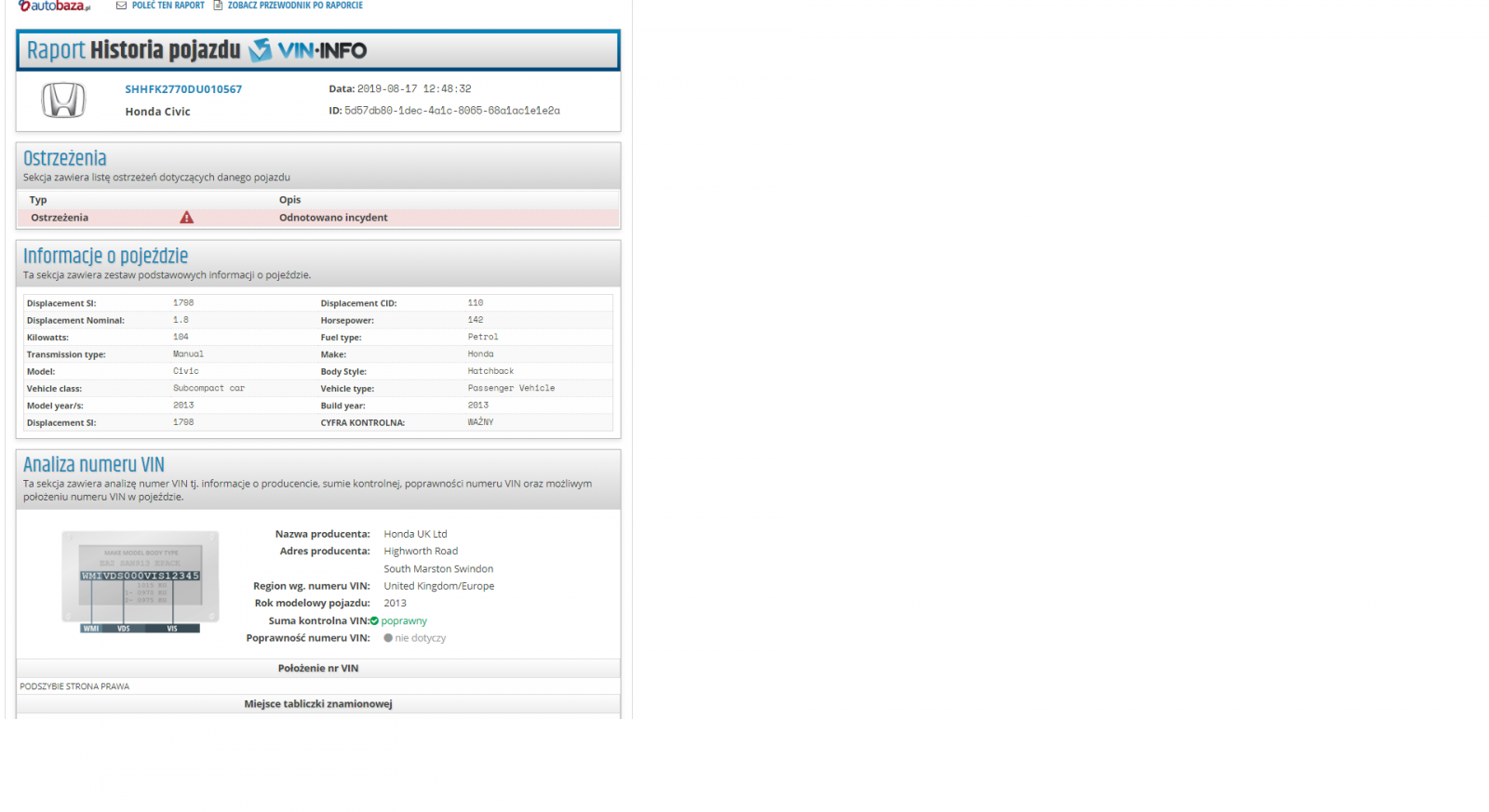This screenshot has height=812, width=1489.
Task: Click the Honda logo emblem
Action: (x=63, y=100)
